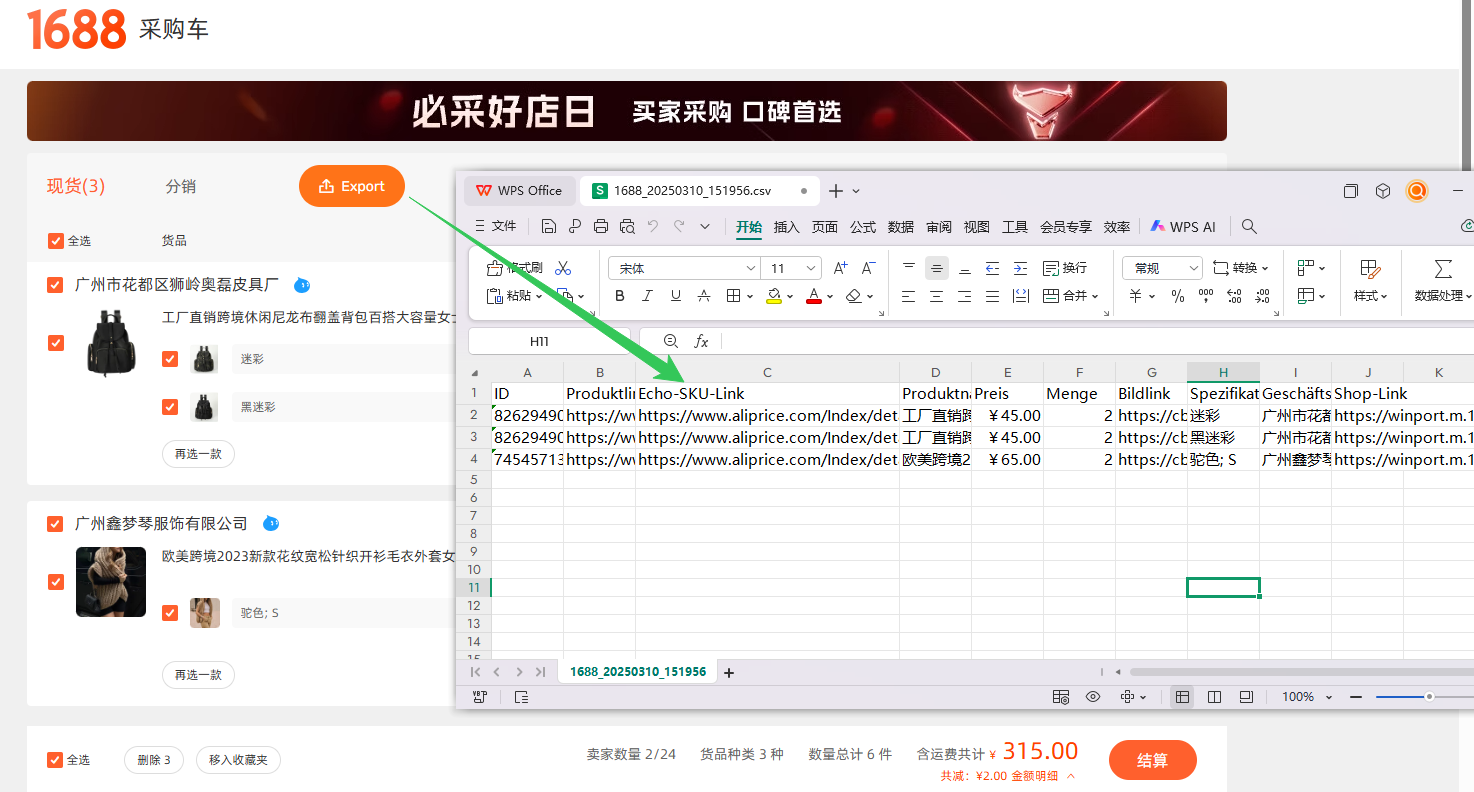
Task: Switch to the 数据 ribbon tab
Action: [901, 227]
